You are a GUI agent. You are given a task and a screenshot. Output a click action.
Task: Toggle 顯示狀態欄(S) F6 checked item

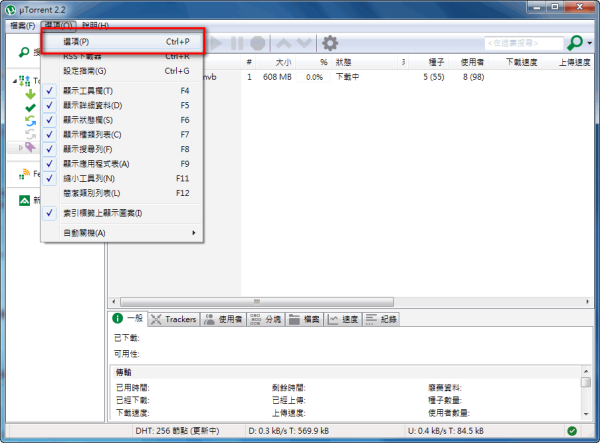(x=122, y=120)
